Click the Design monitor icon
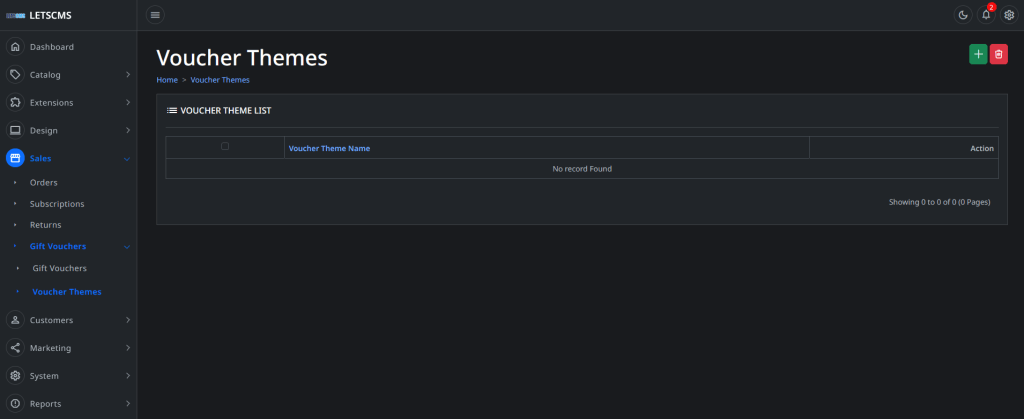The height and width of the screenshot is (419, 1024). click(15, 131)
